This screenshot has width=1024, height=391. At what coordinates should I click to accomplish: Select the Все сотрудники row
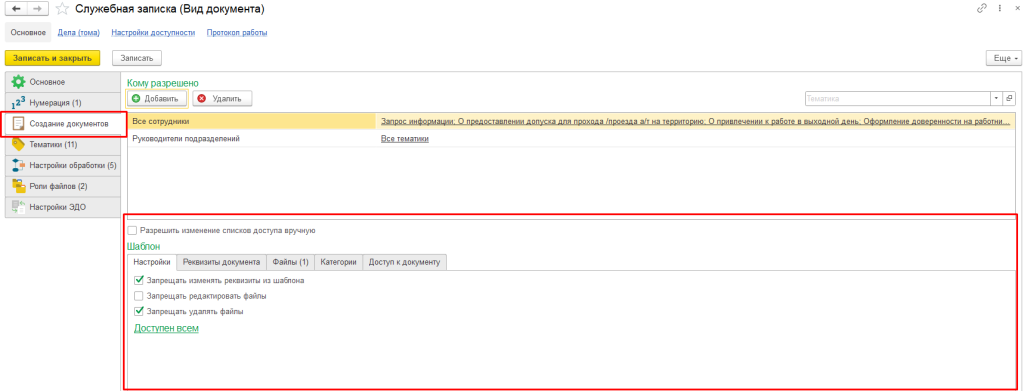[x=571, y=121]
